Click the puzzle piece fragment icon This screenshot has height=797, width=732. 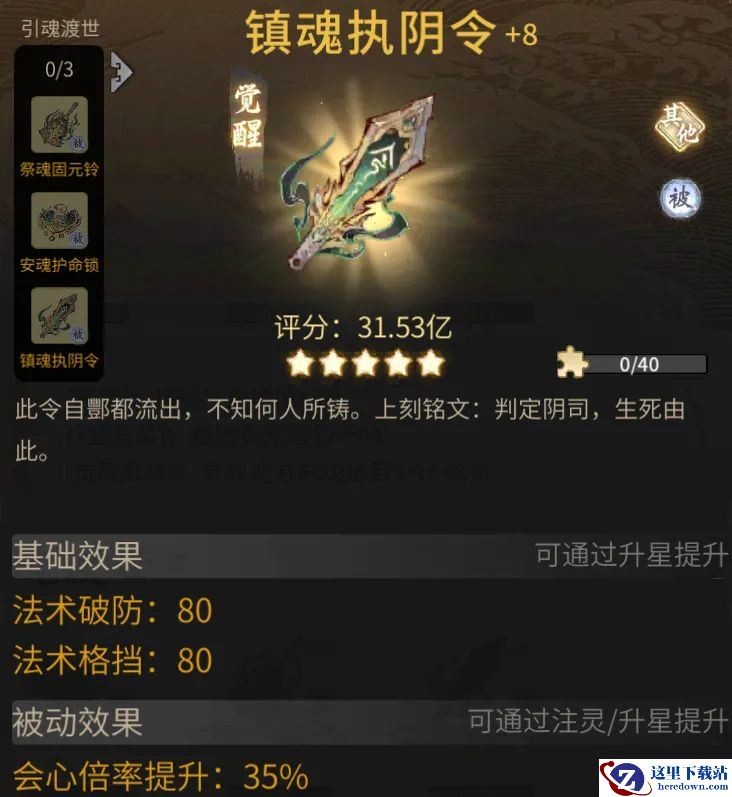pos(572,362)
